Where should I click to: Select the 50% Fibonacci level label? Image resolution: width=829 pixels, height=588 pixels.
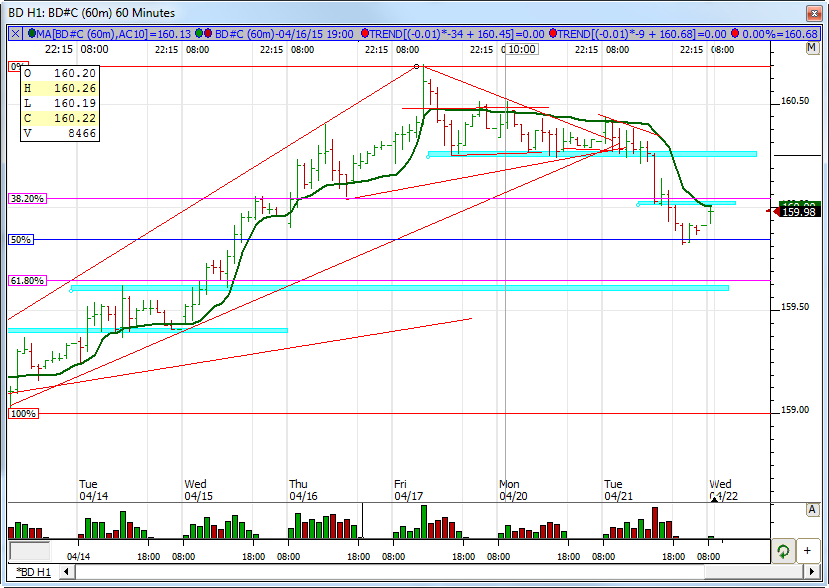pos(21,240)
